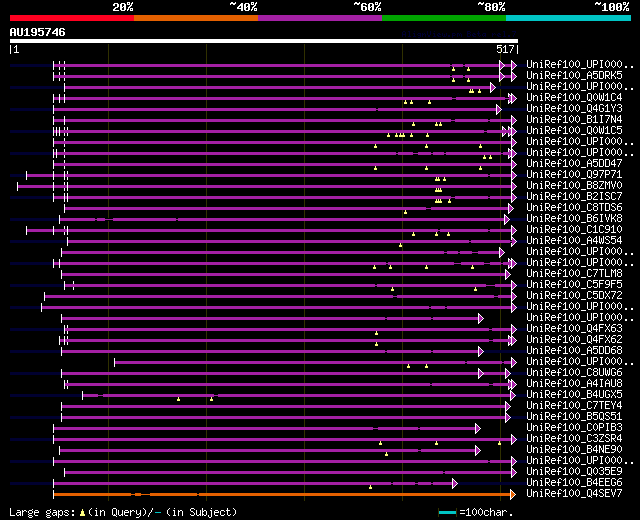This screenshot has height=520, width=640.
Task: Select hit label UniRef100_C1C910
Action: point(574,230)
